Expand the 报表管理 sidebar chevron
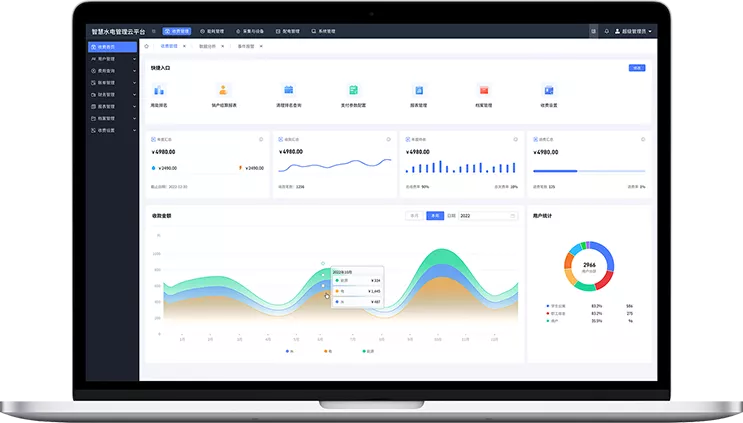The height and width of the screenshot is (423, 743). pyautogui.click(x=134, y=107)
